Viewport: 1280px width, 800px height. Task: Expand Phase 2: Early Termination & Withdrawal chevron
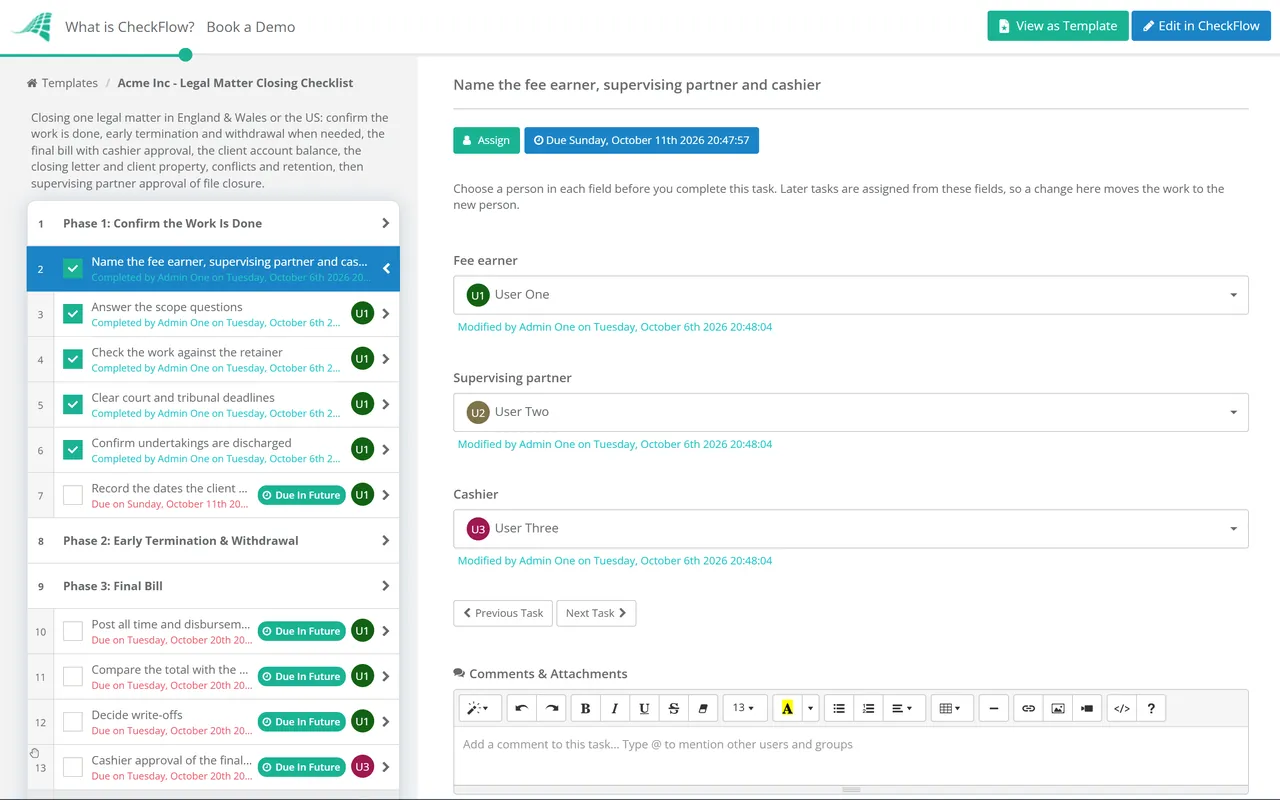click(x=386, y=540)
